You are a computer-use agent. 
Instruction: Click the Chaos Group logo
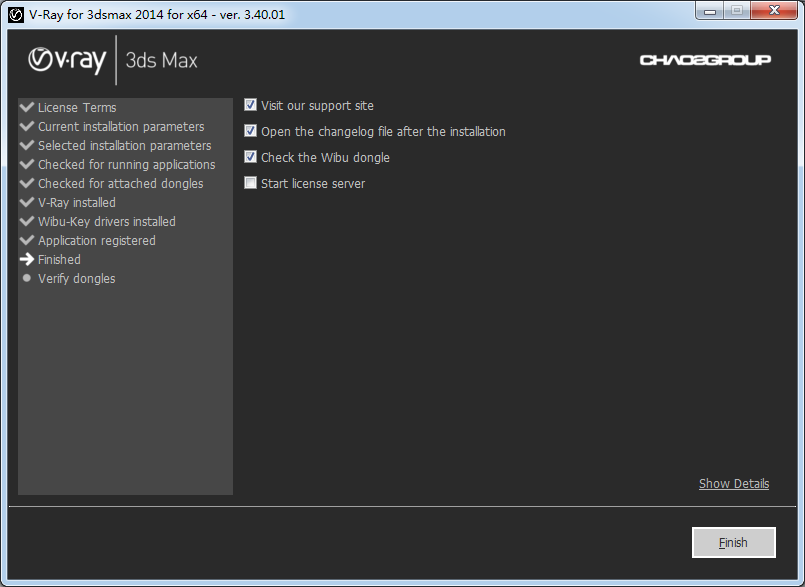[705, 60]
